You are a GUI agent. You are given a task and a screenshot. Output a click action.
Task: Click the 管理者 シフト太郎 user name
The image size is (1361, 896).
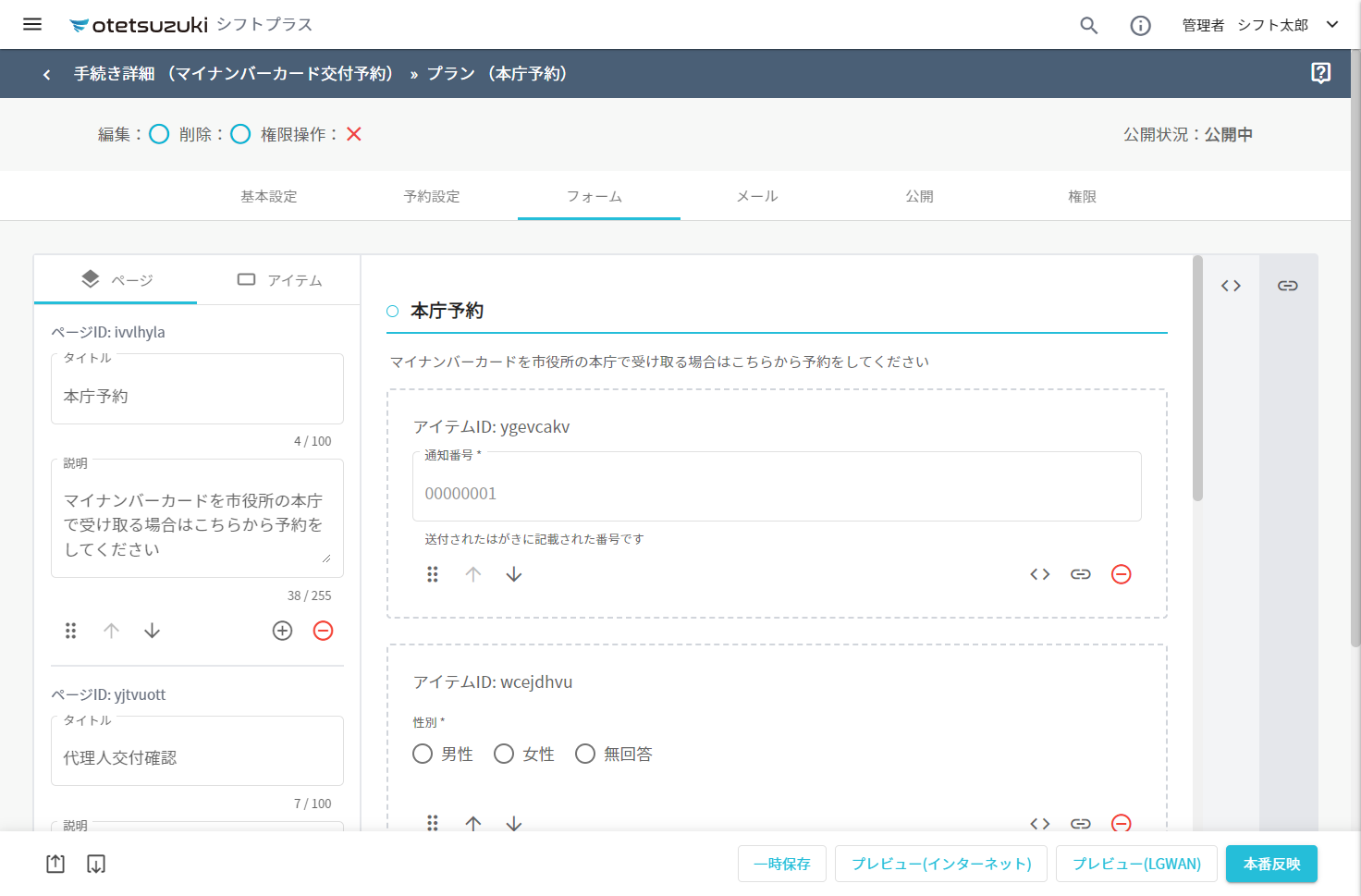pyautogui.click(x=1245, y=25)
